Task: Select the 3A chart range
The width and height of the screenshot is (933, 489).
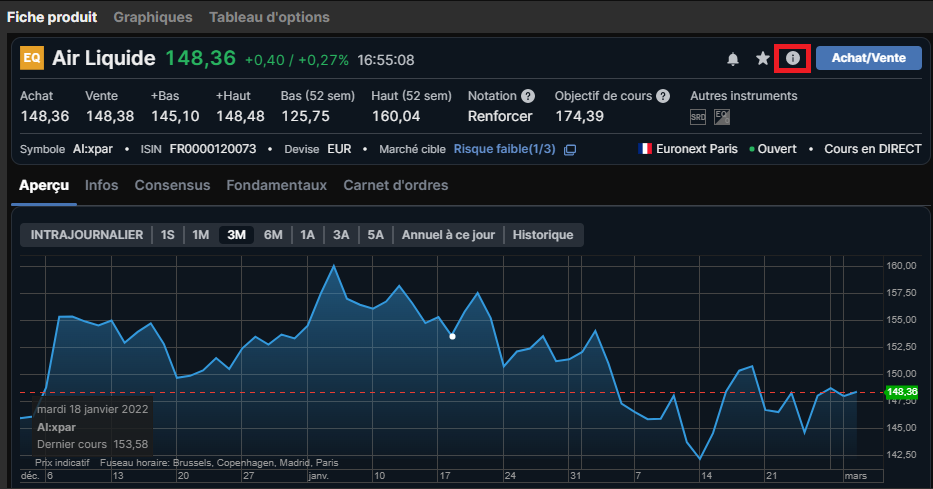Action: [x=341, y=235]
